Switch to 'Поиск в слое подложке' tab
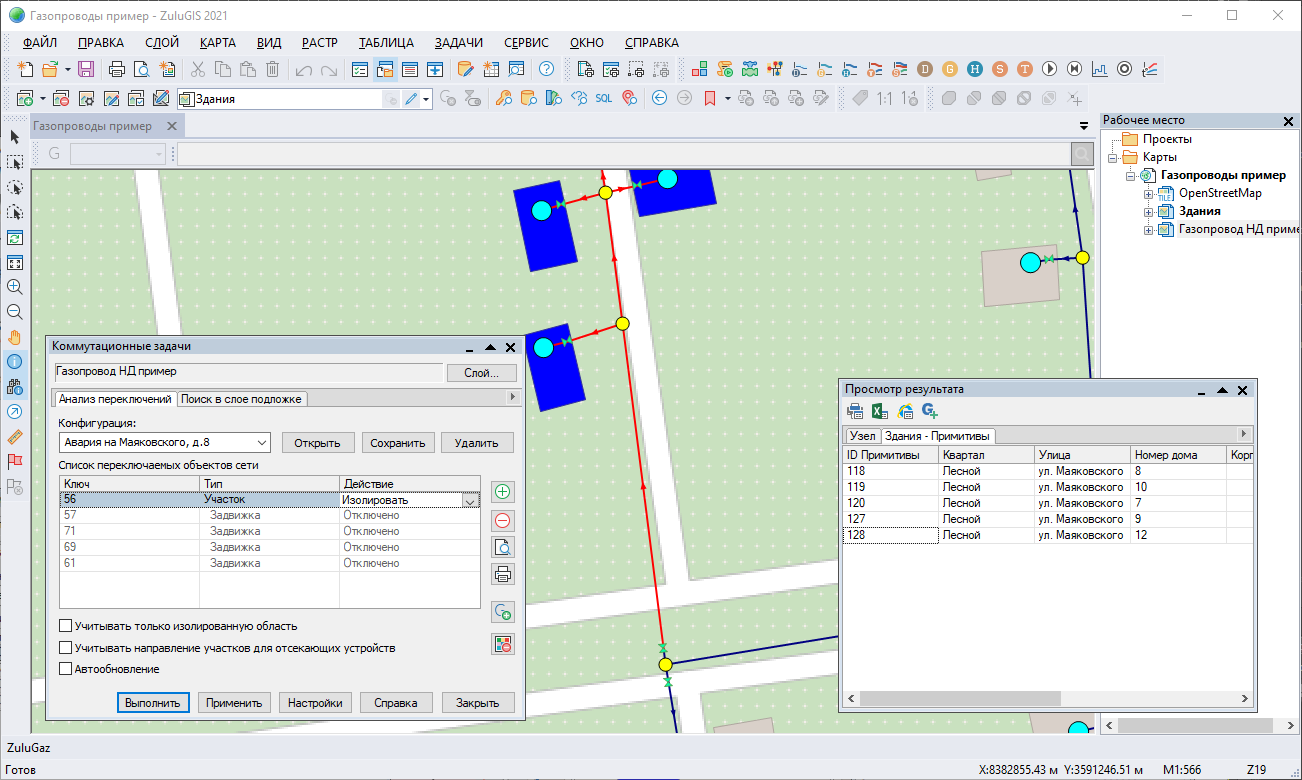The width and height of the screenshot is (1302, 780). (x=241, y=399)
